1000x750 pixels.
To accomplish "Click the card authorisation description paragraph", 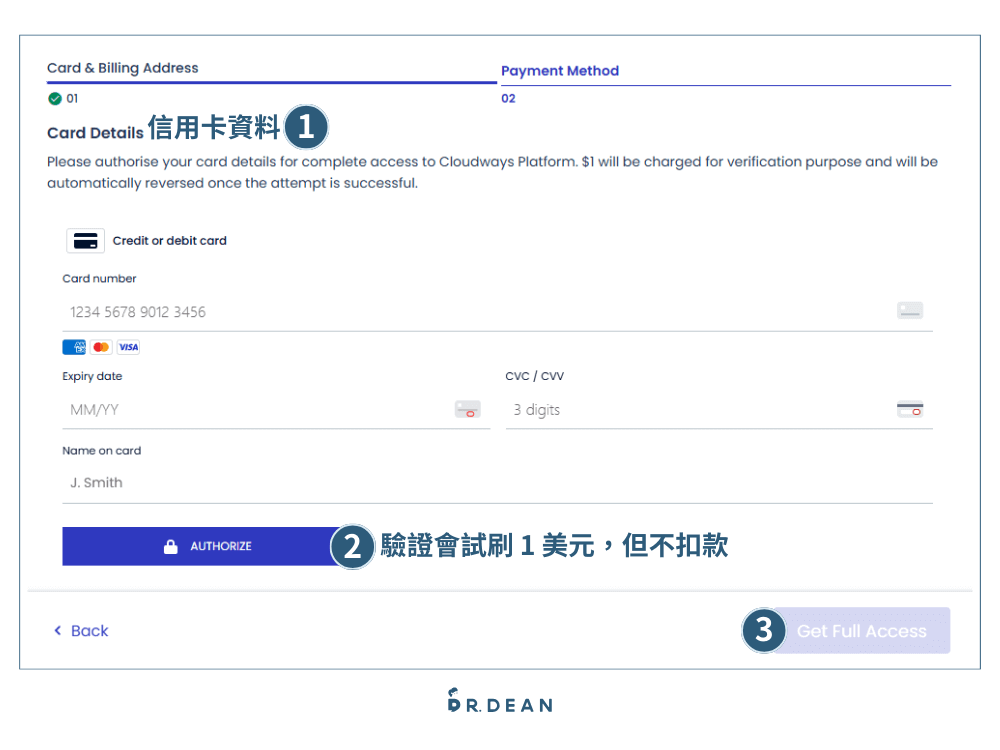I will click(492, 172).
